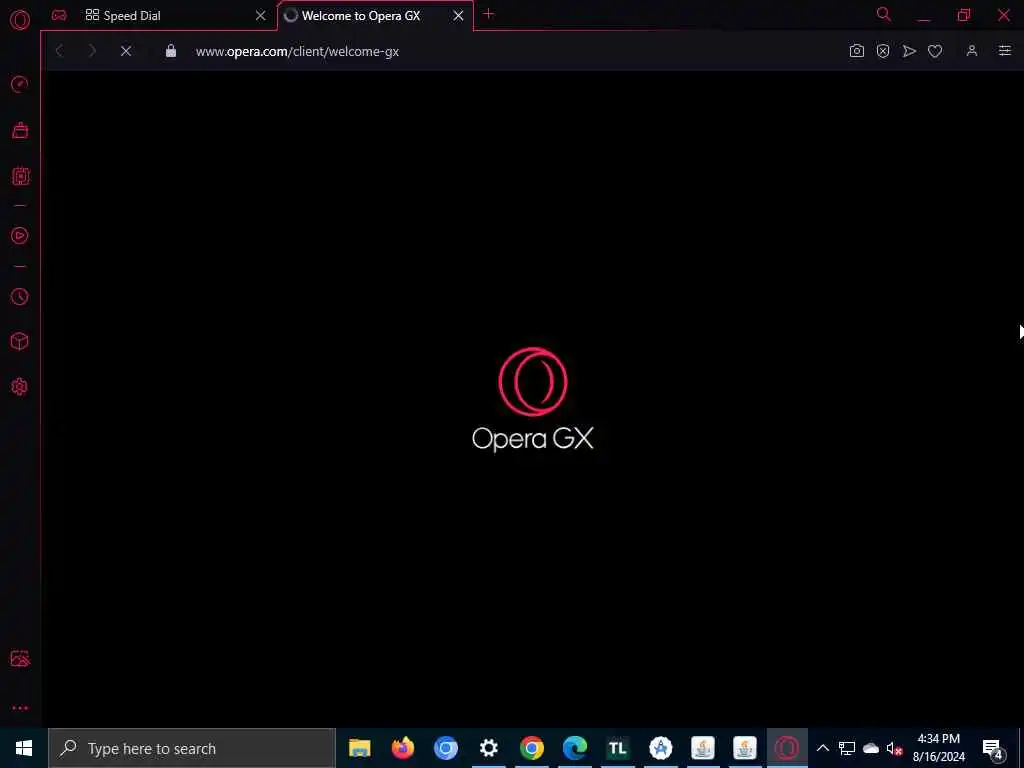Viewport: 1024px width, 768px height.
Task: Click the chip-shaped sidebar icon
Action: [20, 176]
